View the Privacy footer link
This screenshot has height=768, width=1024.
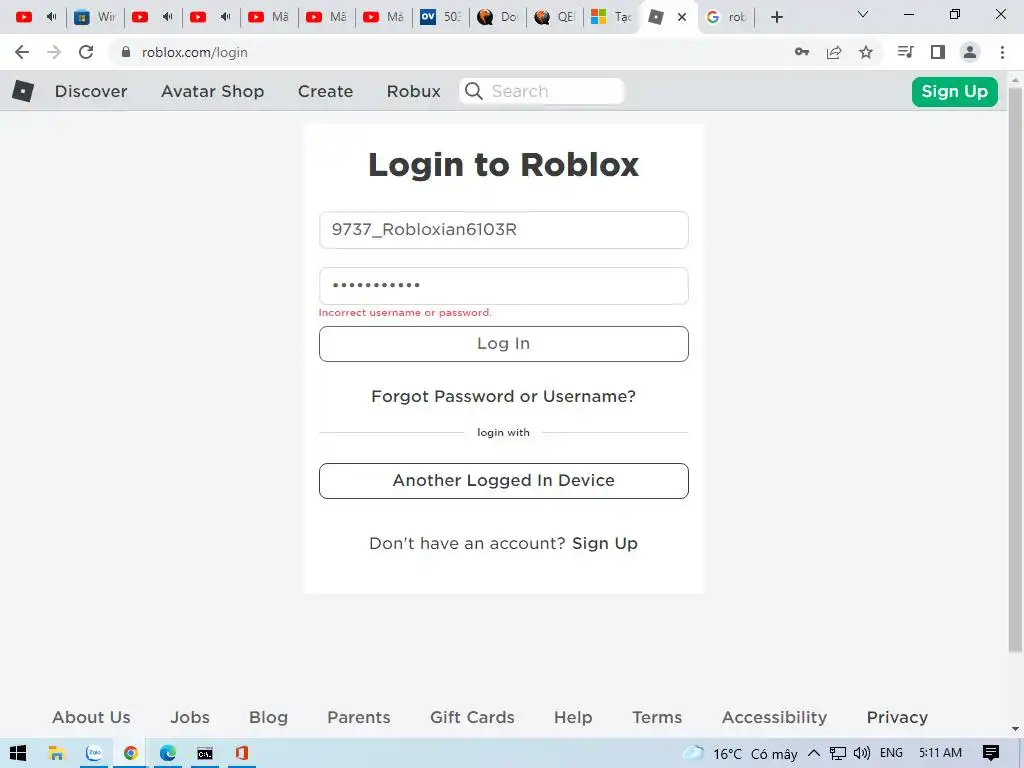tap(897, 717)
